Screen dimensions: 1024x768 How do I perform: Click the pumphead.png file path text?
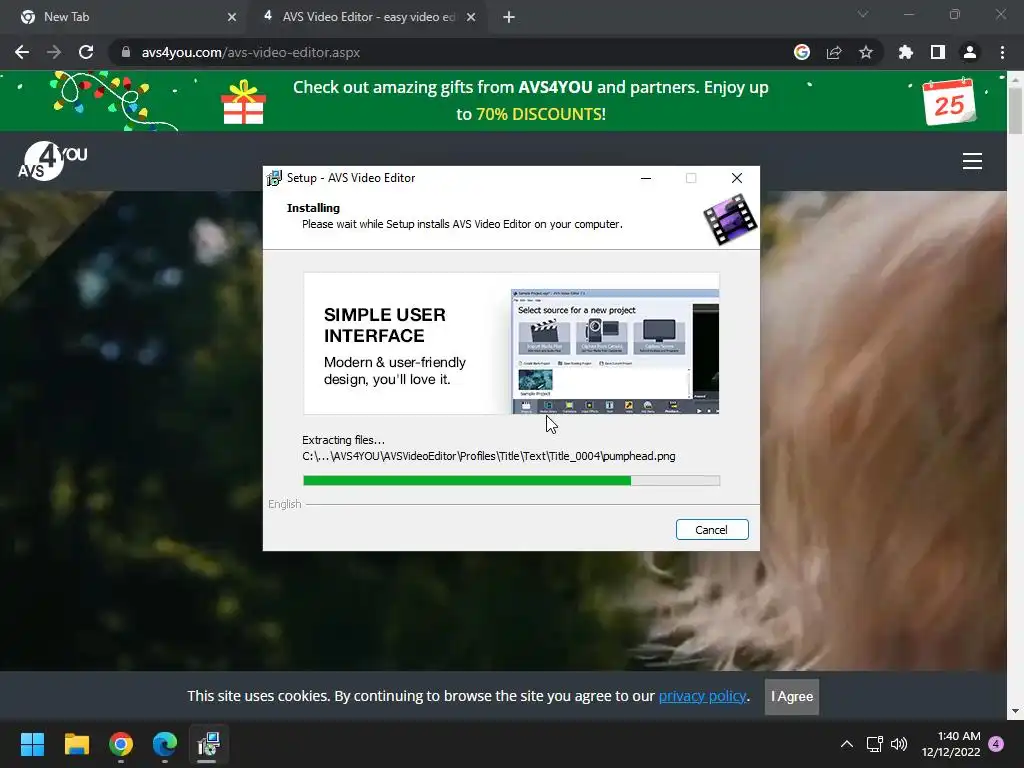pos(488,456)
